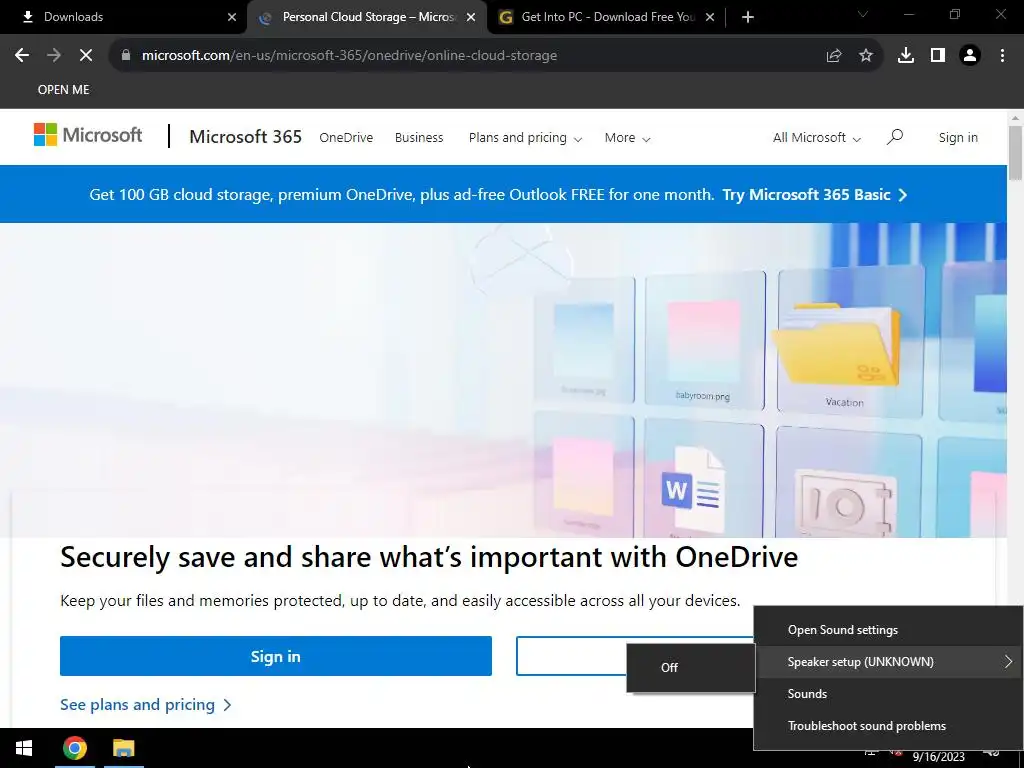Screen dimensions: 1024x768
Task: Click the blue Sign in button
Action: coord(276,656)
